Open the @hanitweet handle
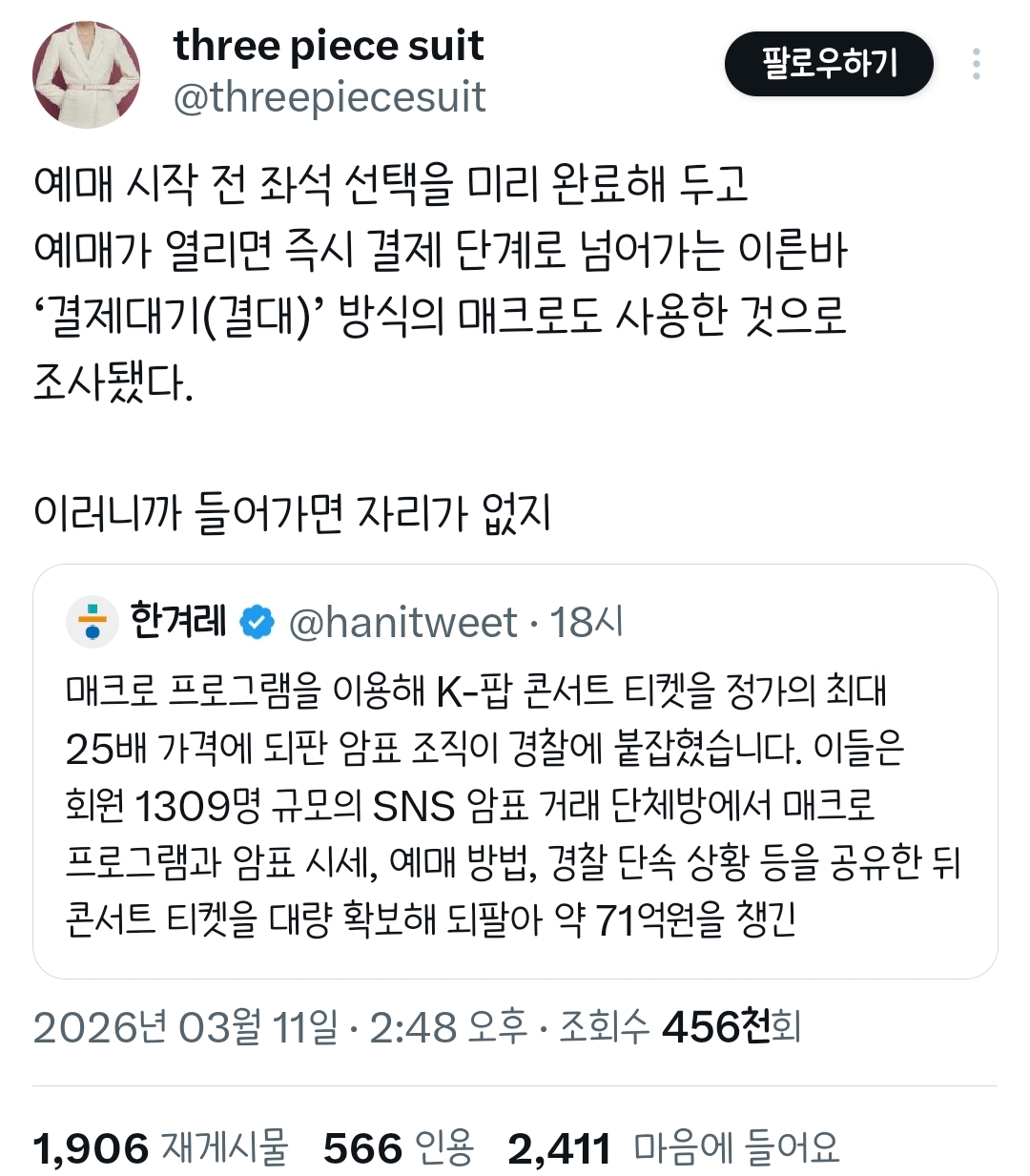Viewport: 1030px width, 1176px height. pyautogui.click(x=402, y=623)
